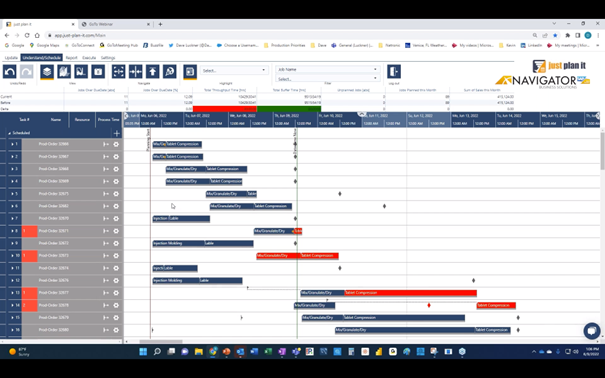Open the LinkedIn bookmark
This screenshot has height=378, width=605.
[x=531, y=45]
